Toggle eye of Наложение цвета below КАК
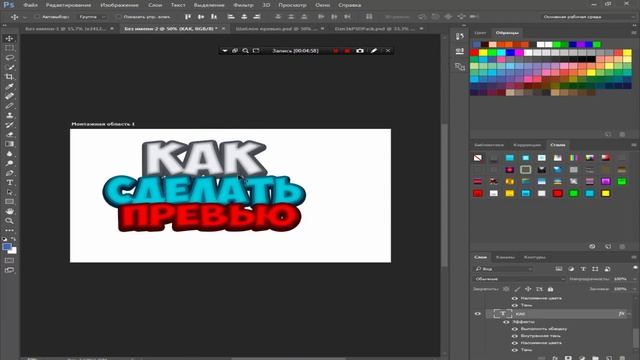This screenshot has width=640, height=360. pos(514,343)
